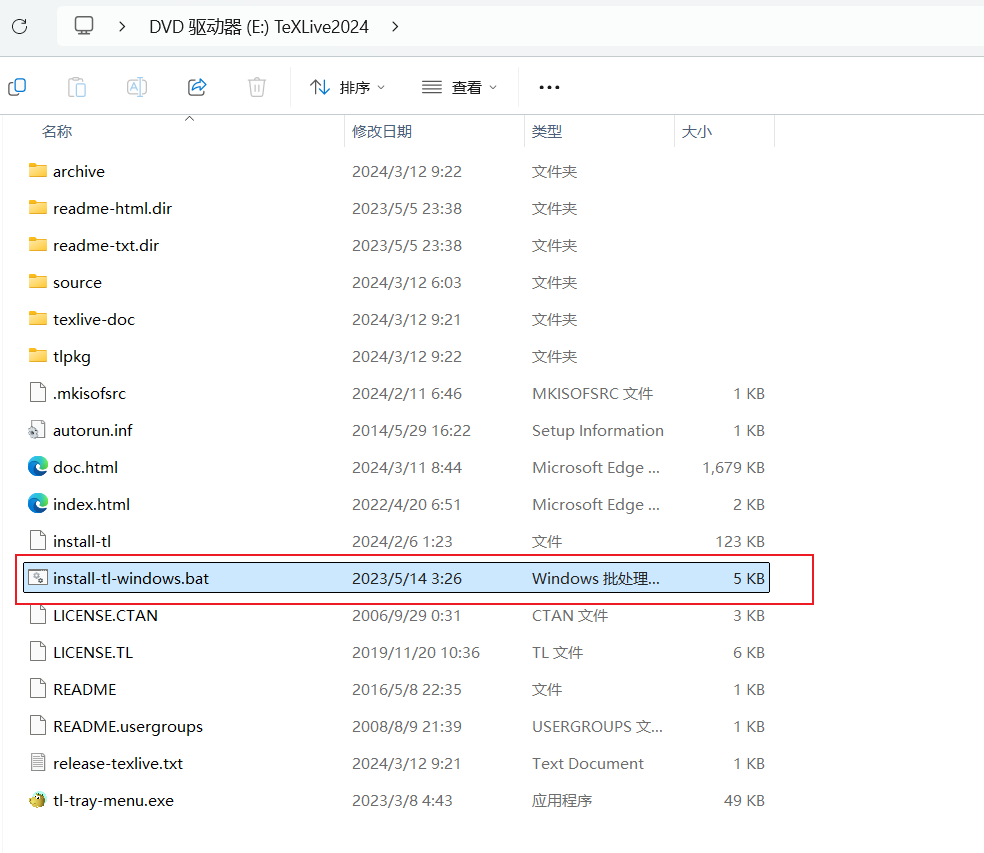The image size is (984, 853).
Task: Click the 2014/5/29 16:22 date cell
Action: (x=411, y=431)
